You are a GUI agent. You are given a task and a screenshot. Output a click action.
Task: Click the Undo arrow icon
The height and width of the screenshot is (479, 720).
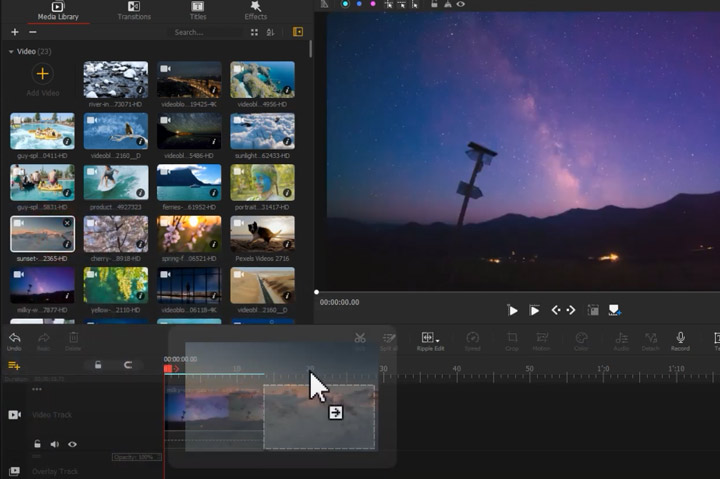click(x=14, y=339)
